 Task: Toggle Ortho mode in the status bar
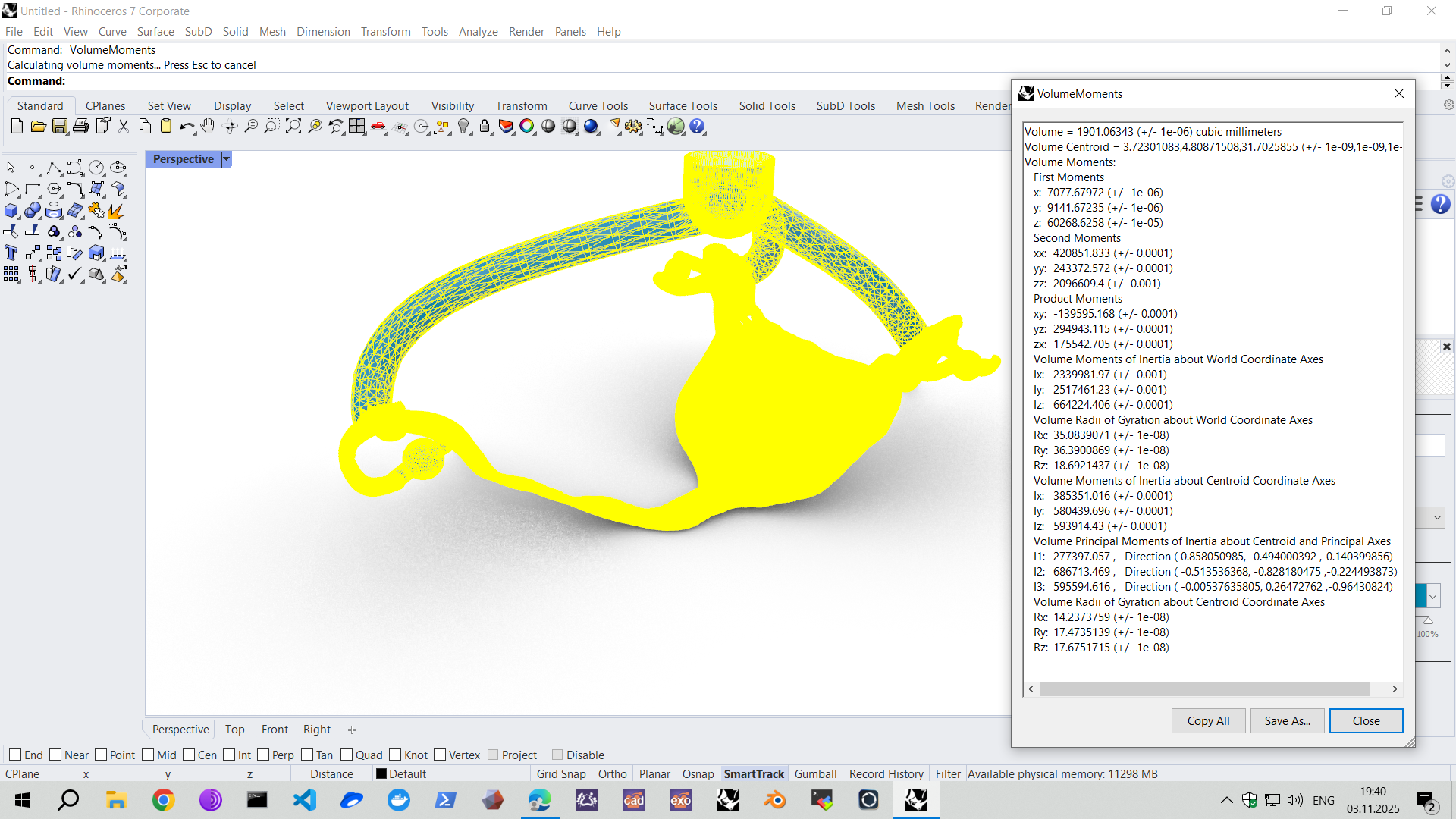tap(612, 773)
